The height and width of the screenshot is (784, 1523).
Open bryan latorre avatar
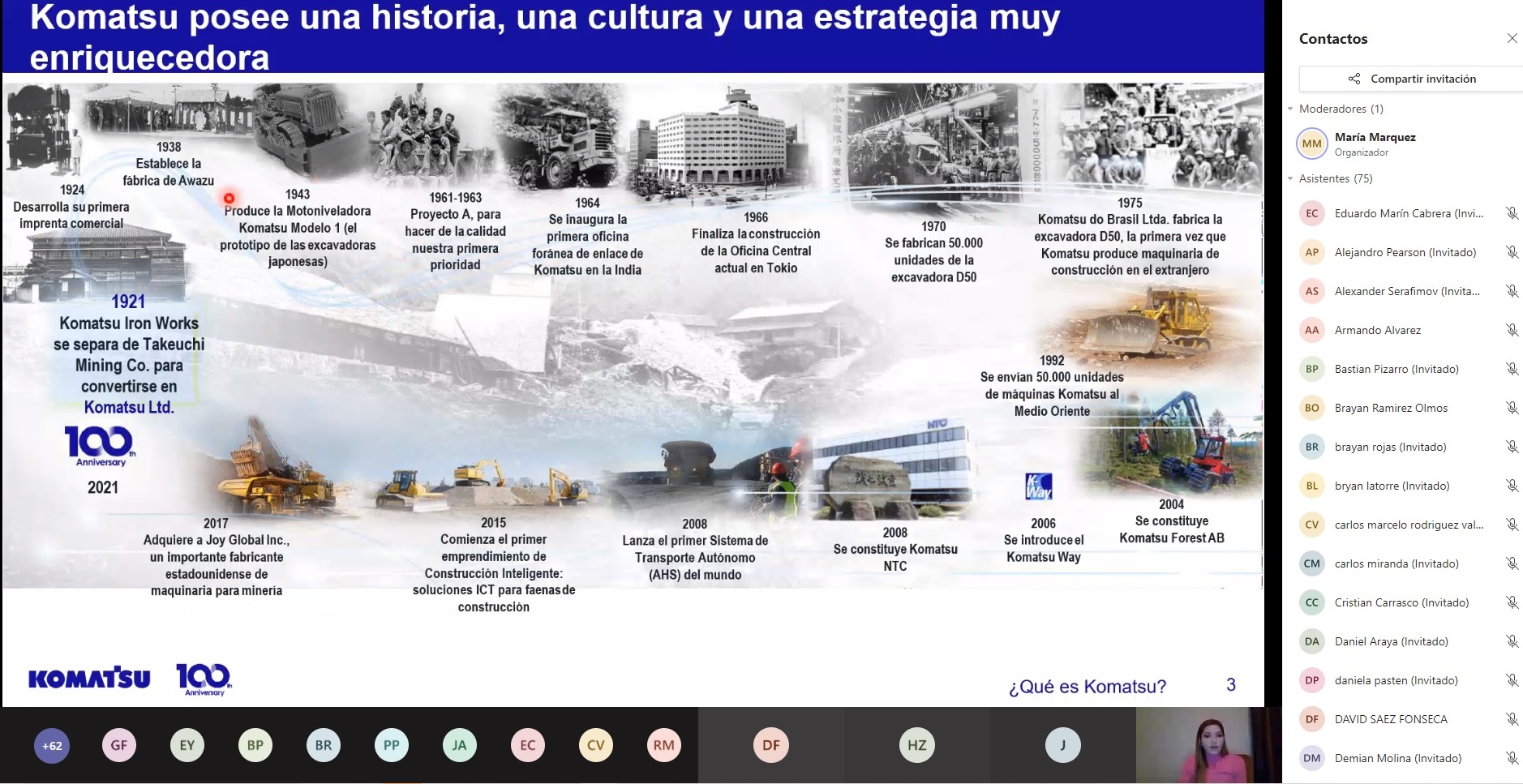[1312, 486]
